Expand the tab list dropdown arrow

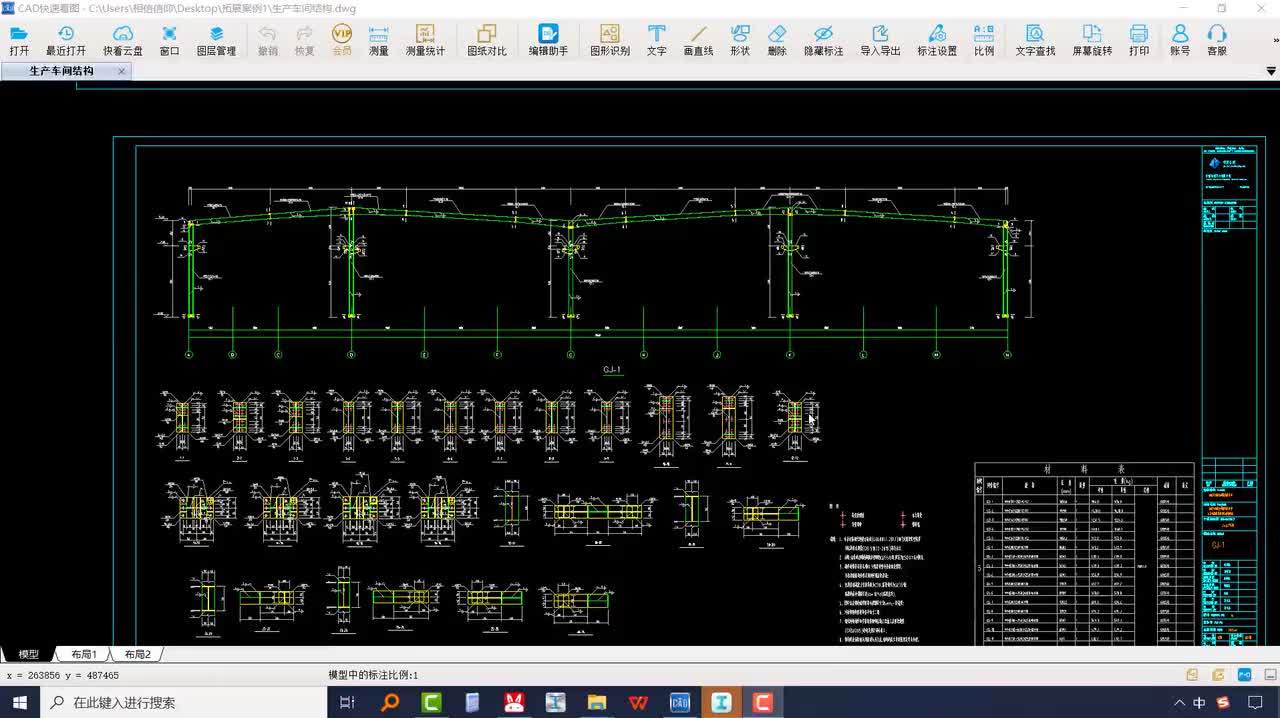click(x=1271, y=72)
